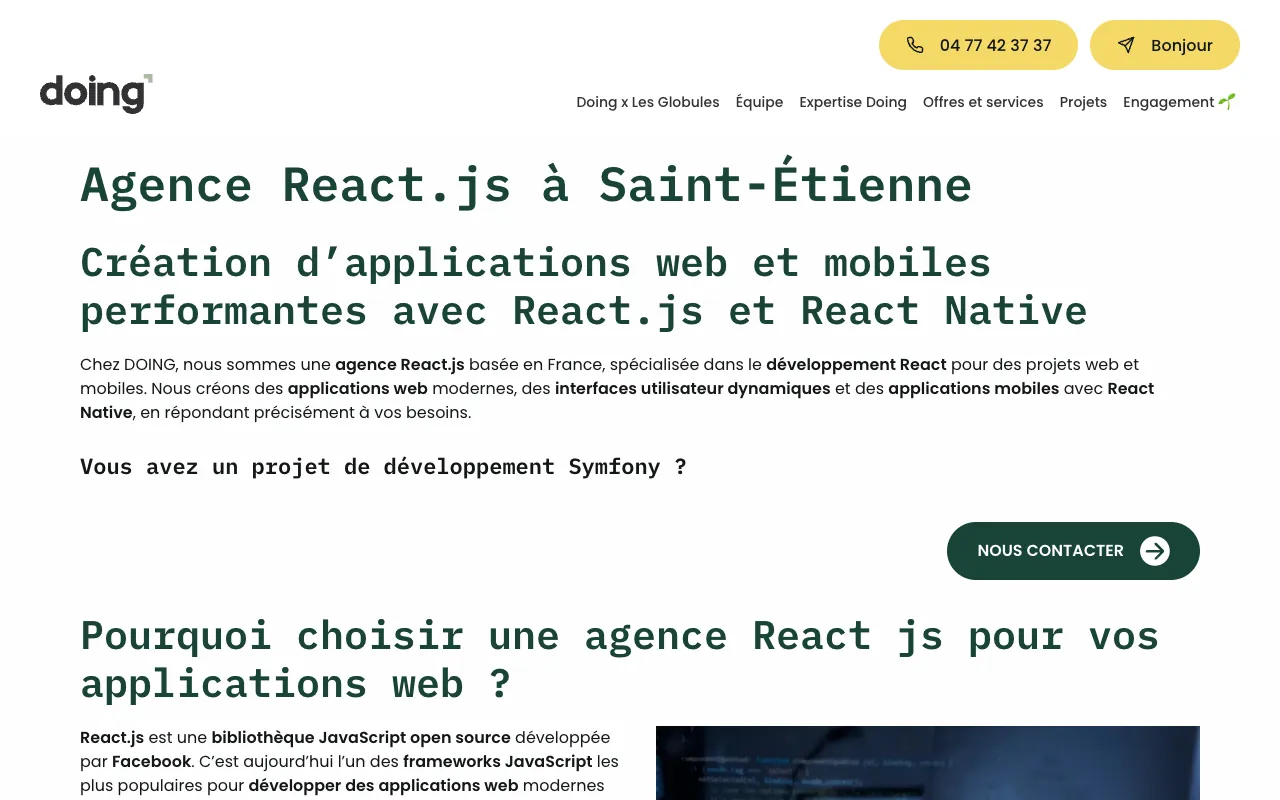Open the Bonjour contact button

1165,45
